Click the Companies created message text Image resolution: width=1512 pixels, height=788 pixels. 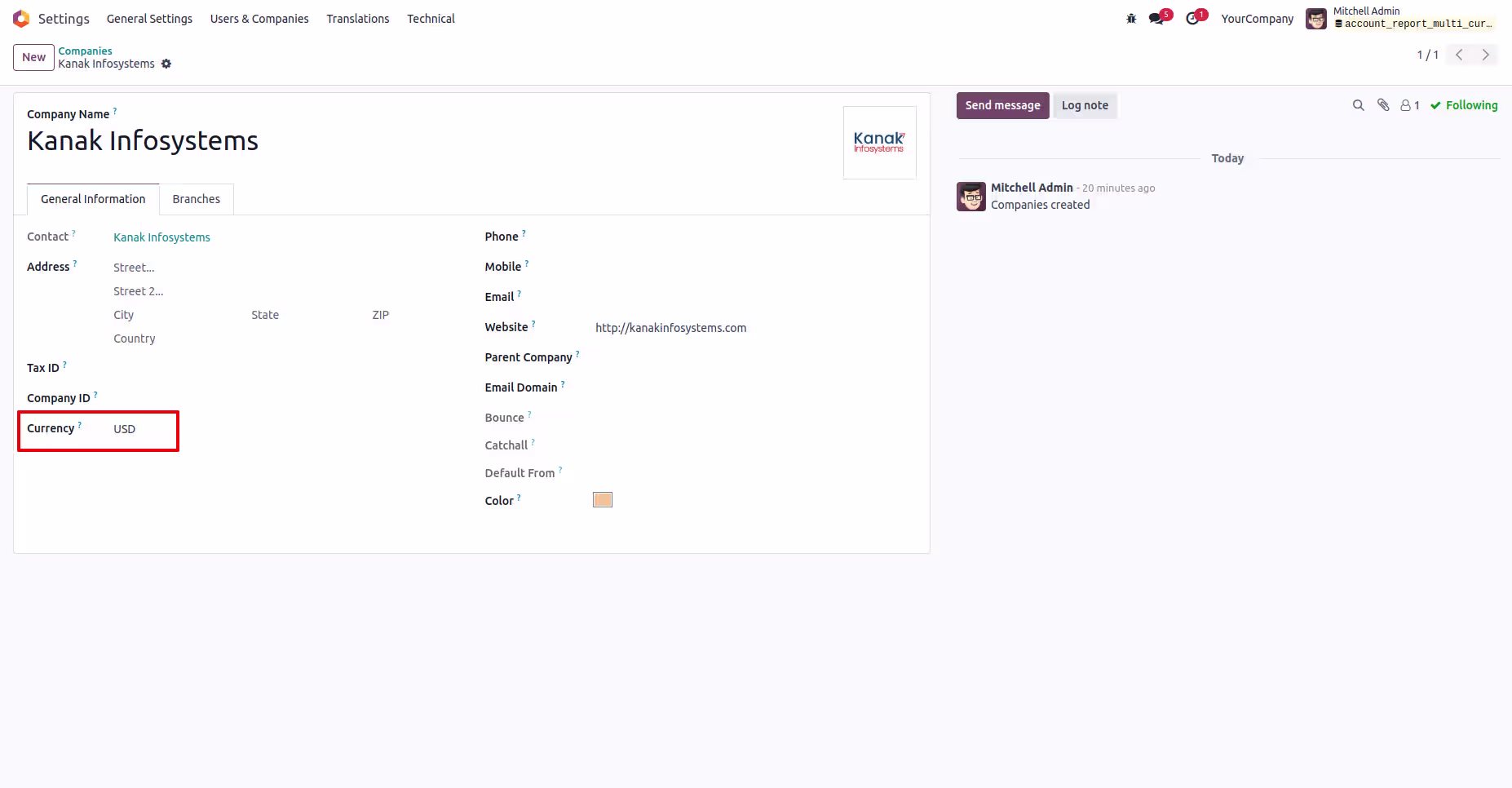tap(1040, 205)
